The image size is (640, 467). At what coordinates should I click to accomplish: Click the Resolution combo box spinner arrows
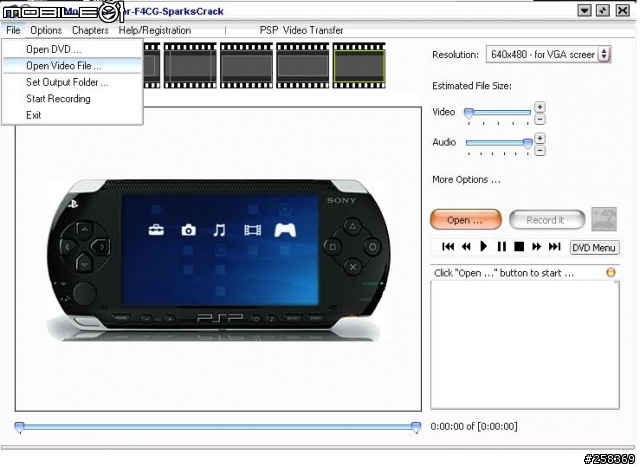tap(604, 54)
